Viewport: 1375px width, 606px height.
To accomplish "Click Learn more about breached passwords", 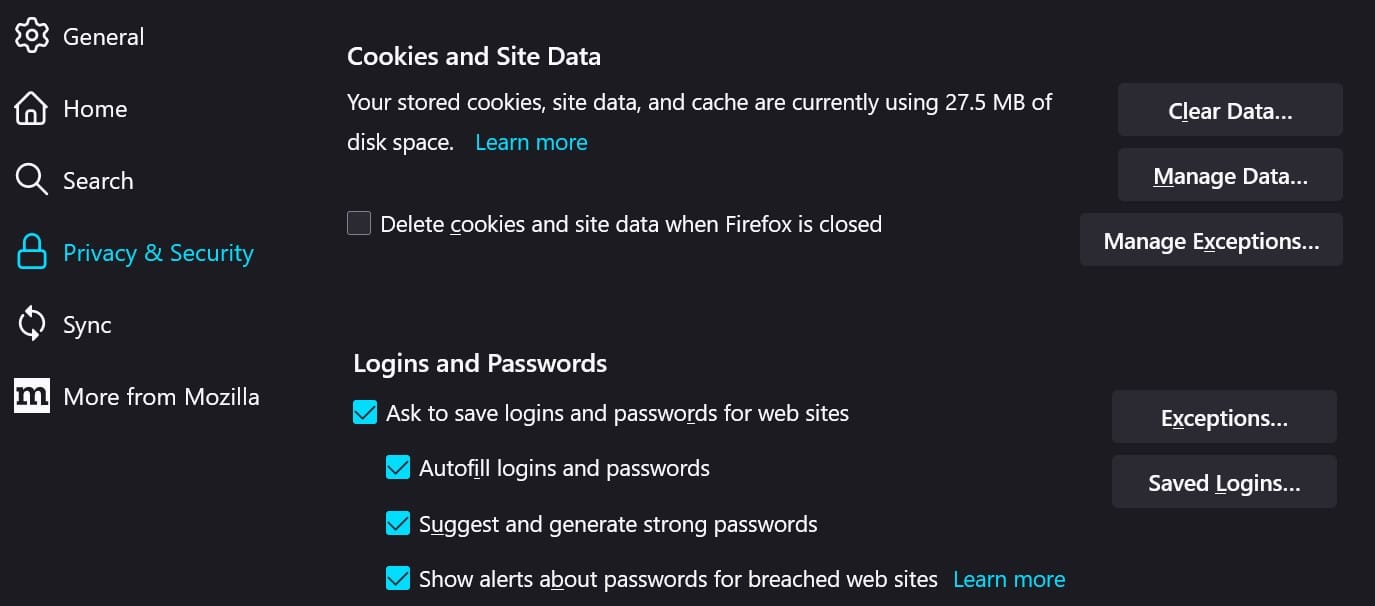I will pyautogui.click(x=1009, y=578).
